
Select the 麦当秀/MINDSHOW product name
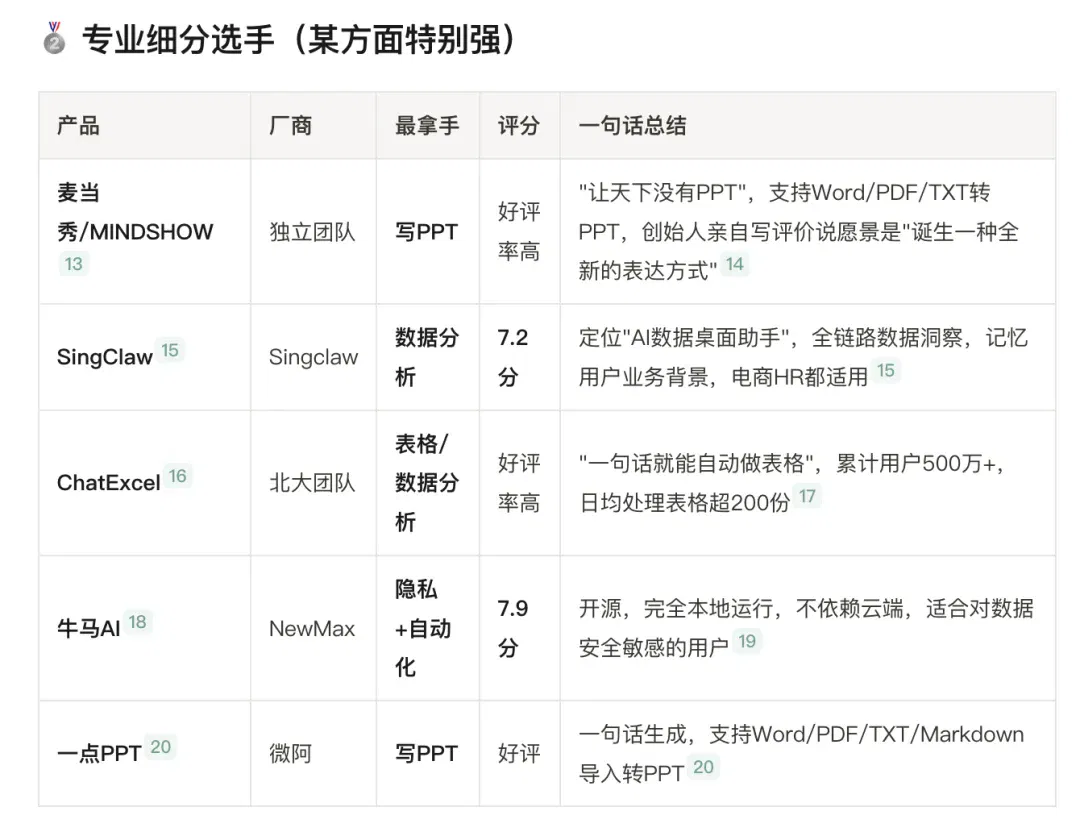(135, 212)
